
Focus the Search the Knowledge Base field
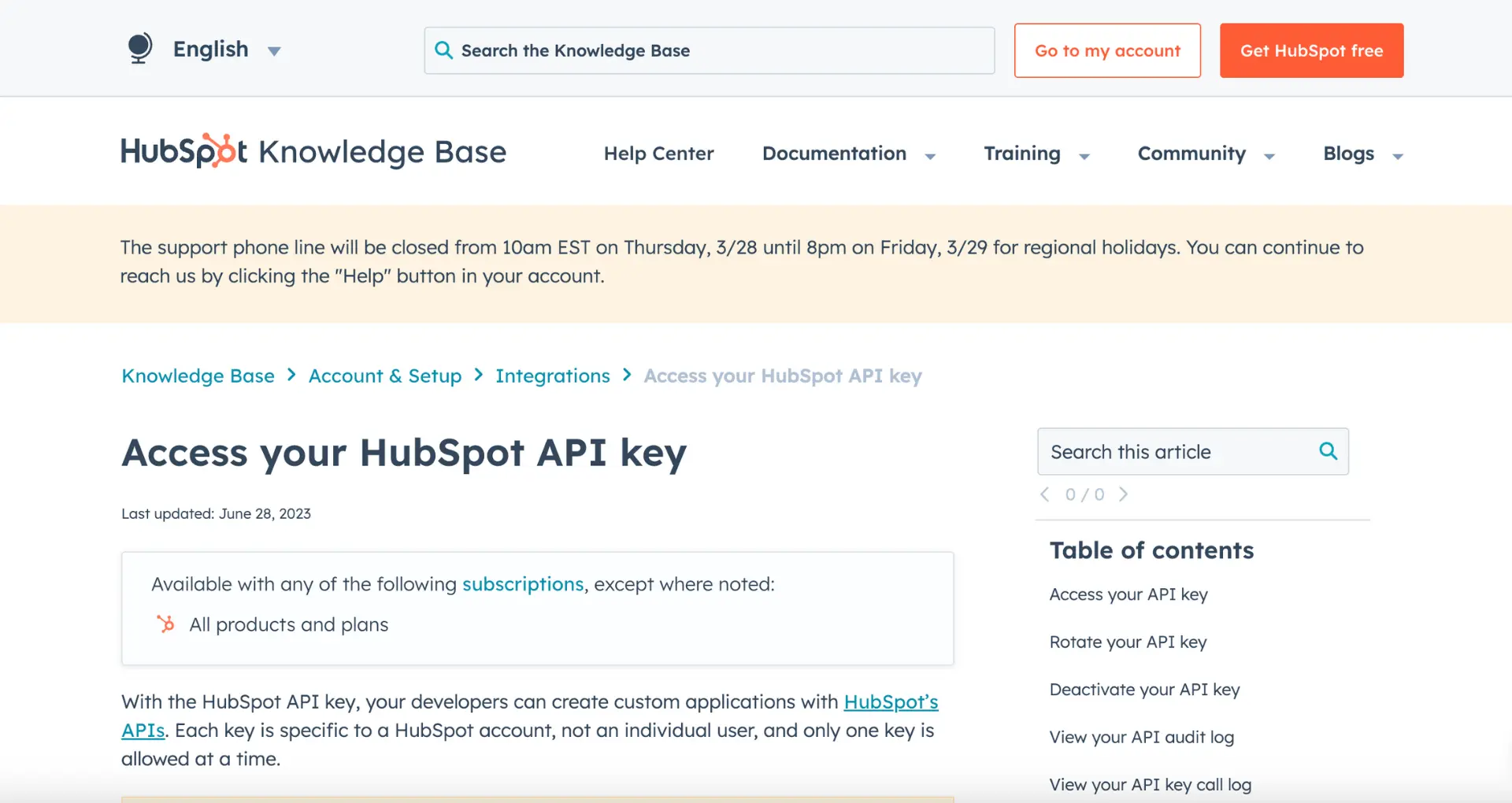pos(710,50)
